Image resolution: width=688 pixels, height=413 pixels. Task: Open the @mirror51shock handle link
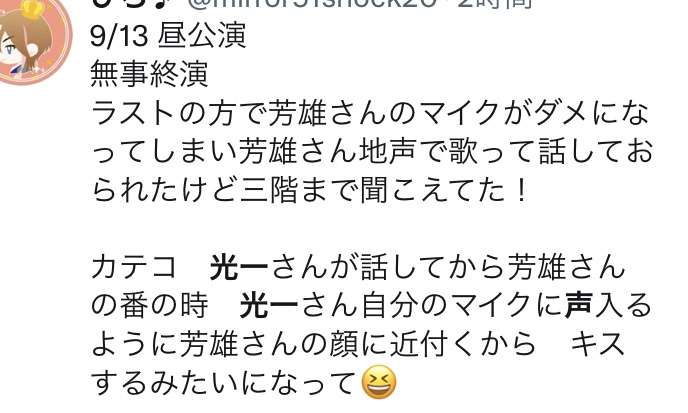pyautogui.click(x=314, y=4)
